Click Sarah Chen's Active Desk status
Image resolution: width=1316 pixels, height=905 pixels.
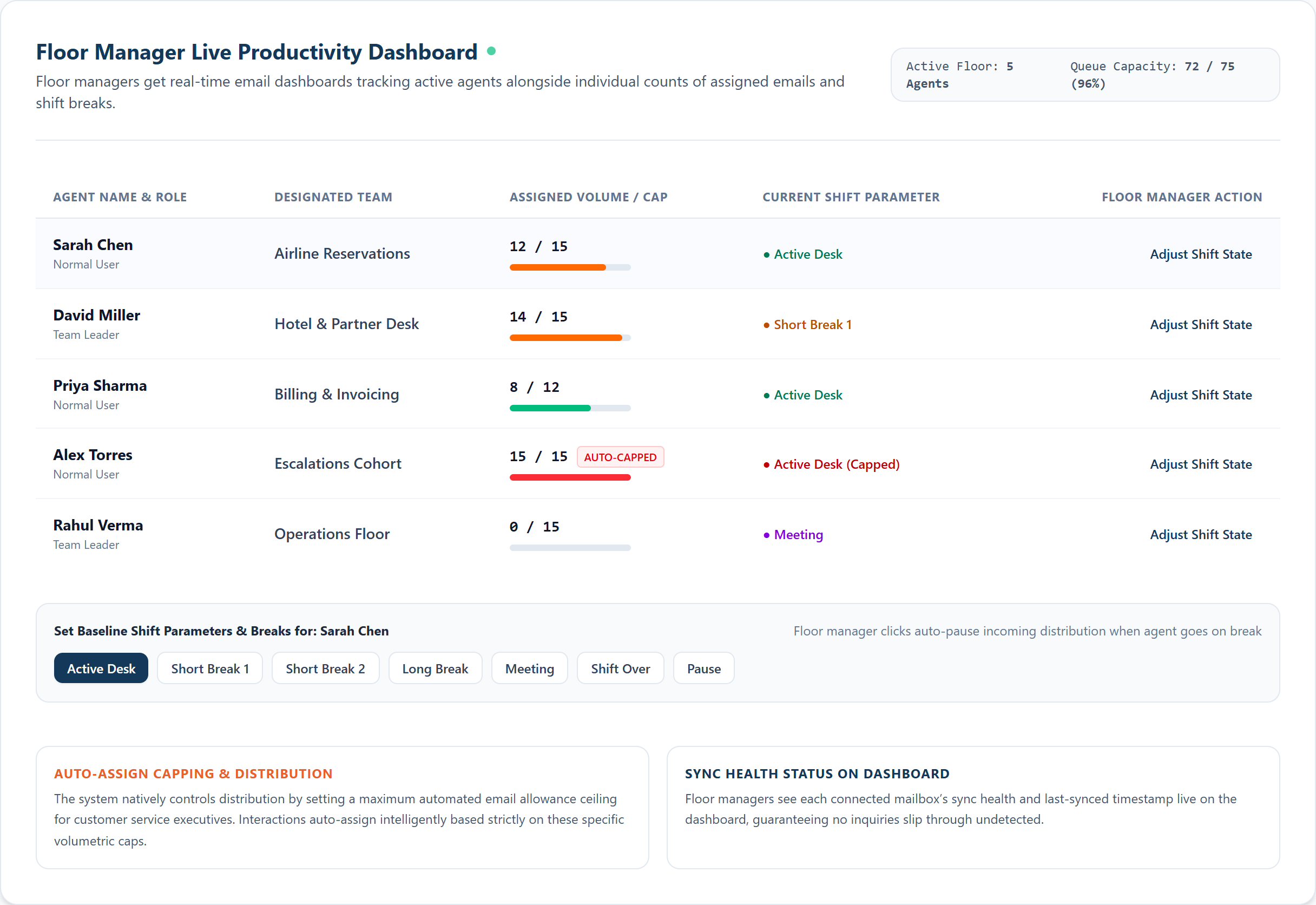point(802,254)
